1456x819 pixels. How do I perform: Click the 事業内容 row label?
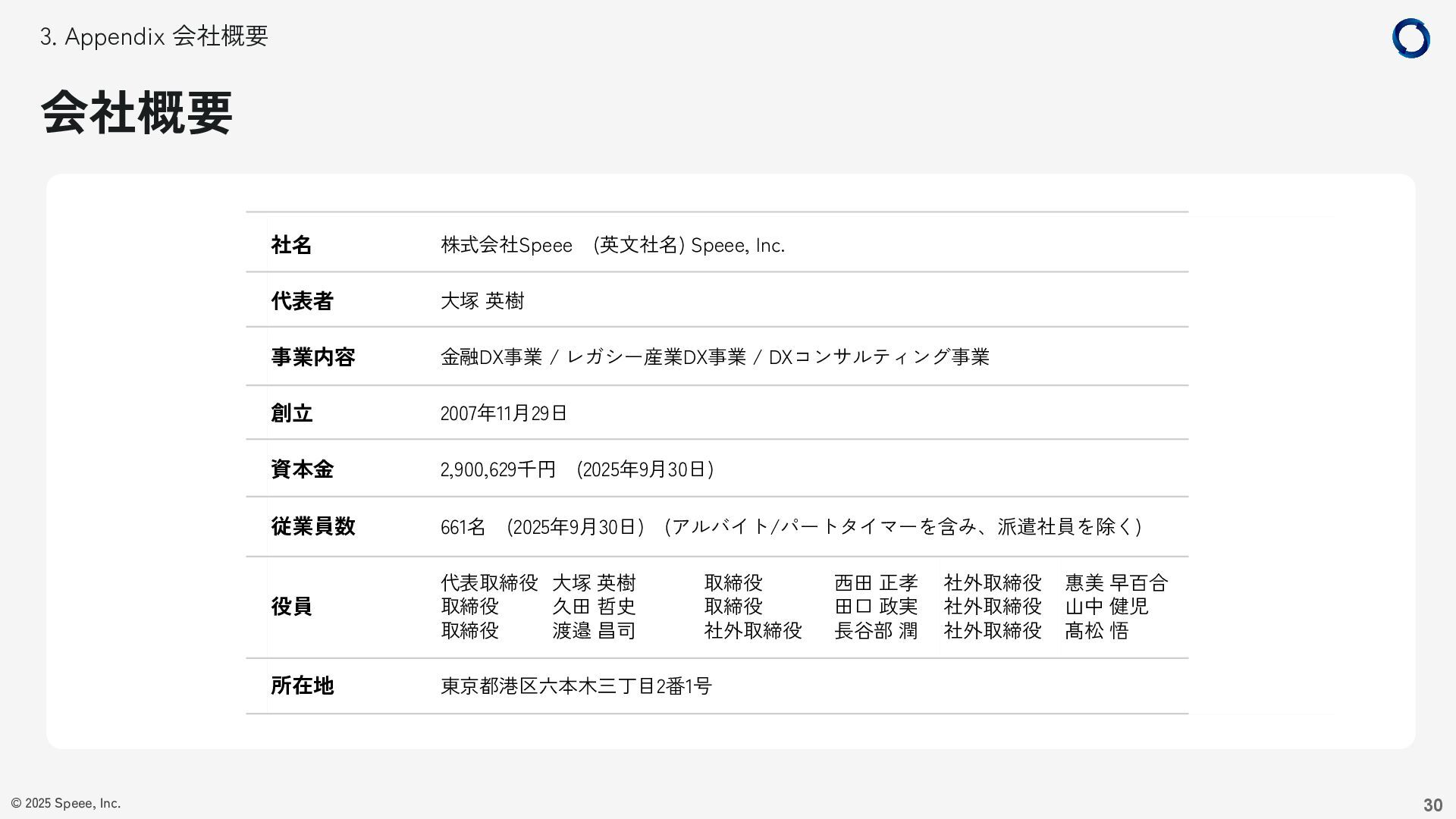tap(312, 357)
